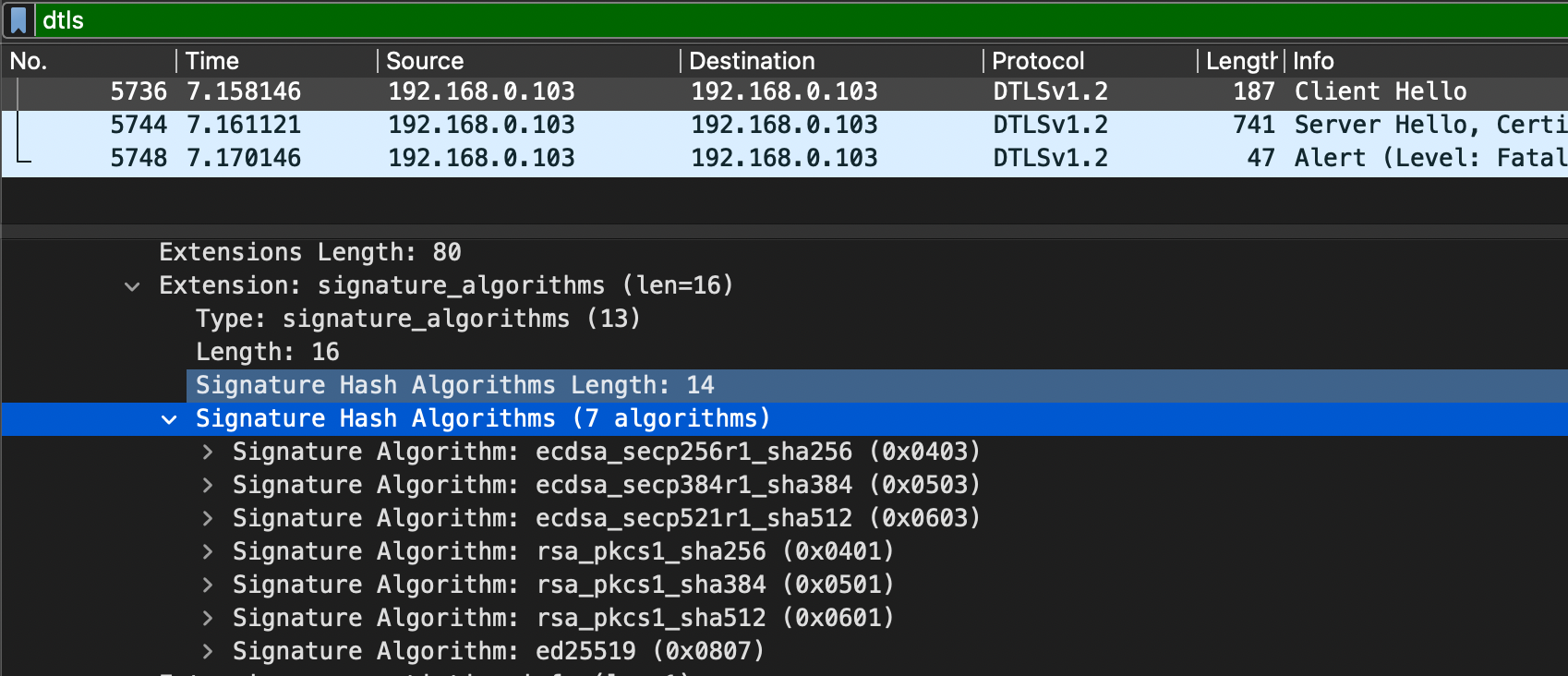Viewport: 1568px width, 676px height.
Task: Select the Extensions Length: 80 line
Action: pos(310,252)
